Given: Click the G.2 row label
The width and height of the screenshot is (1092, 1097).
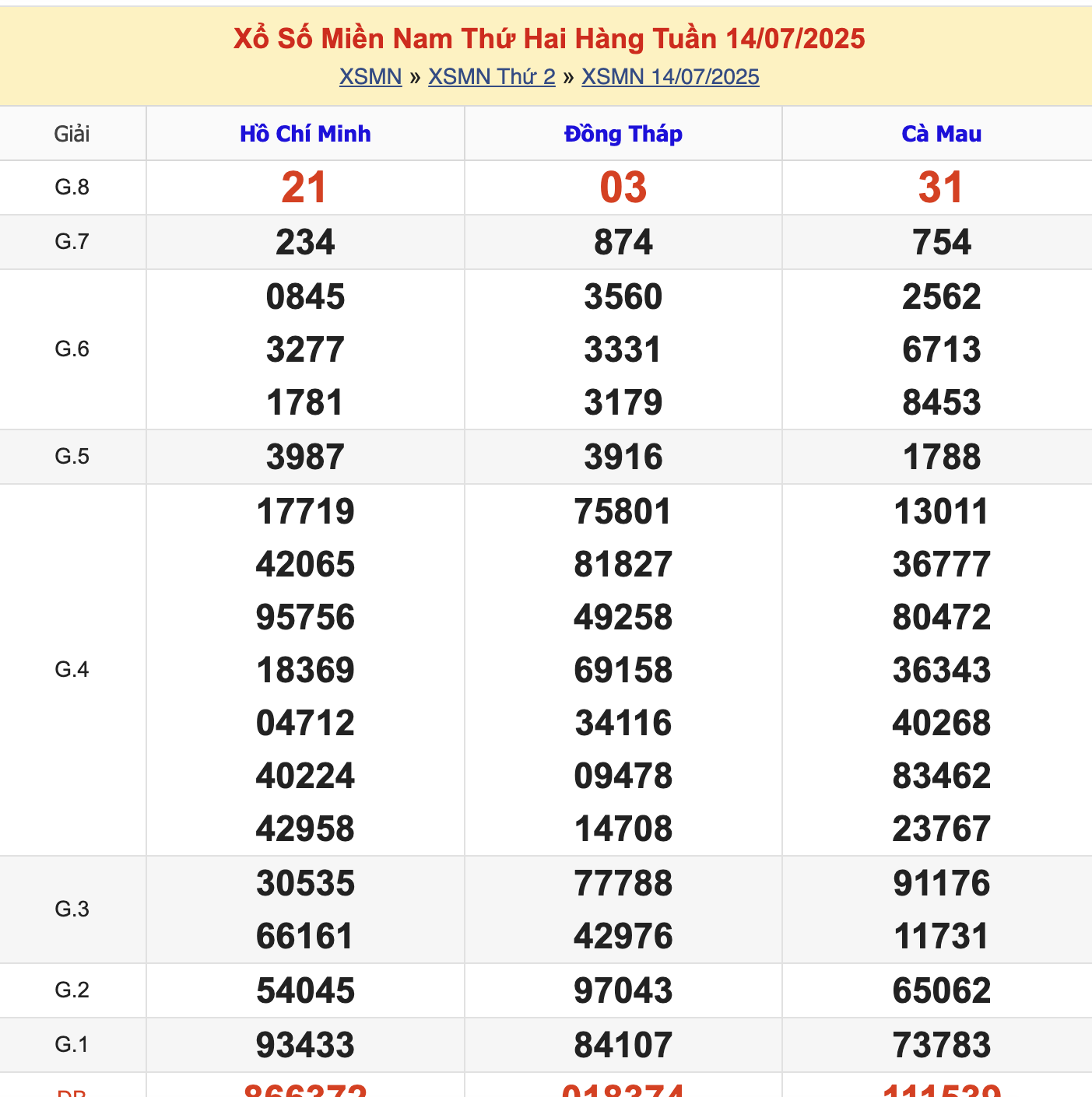Looking at the screenshot, I should pos(72,990).
